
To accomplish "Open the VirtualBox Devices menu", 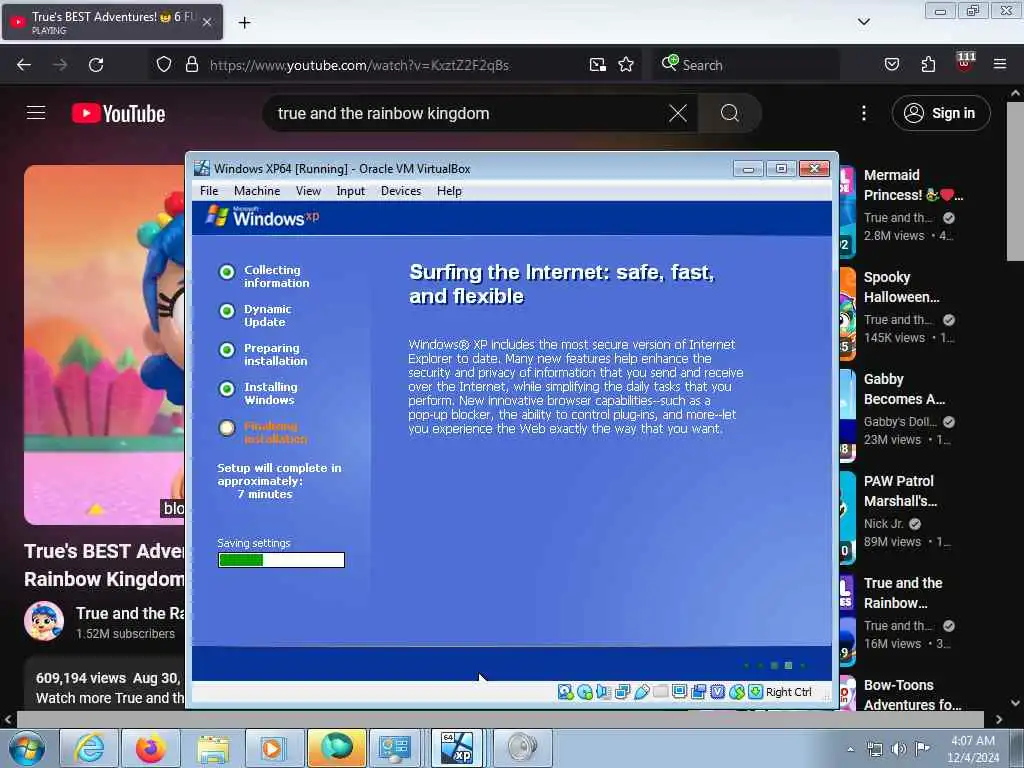I will 400,191.
